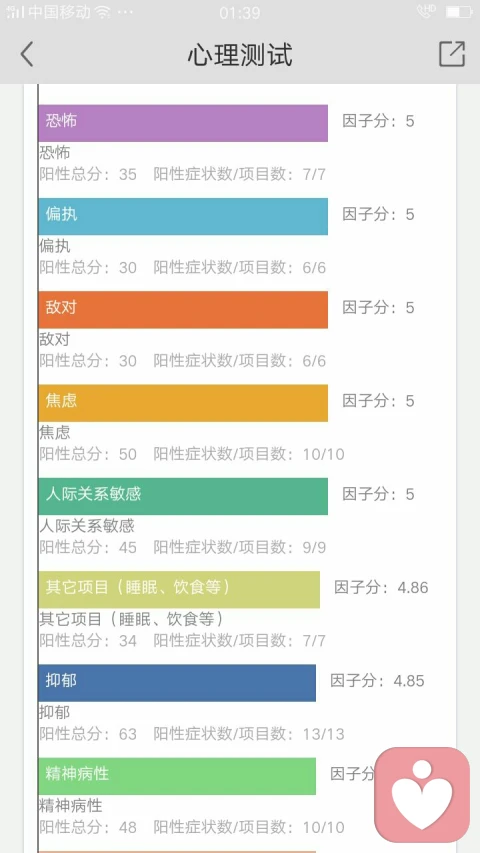480x853 pixels.
Task: Select the yellow 焦虑 bar
Action: (183, 403)
